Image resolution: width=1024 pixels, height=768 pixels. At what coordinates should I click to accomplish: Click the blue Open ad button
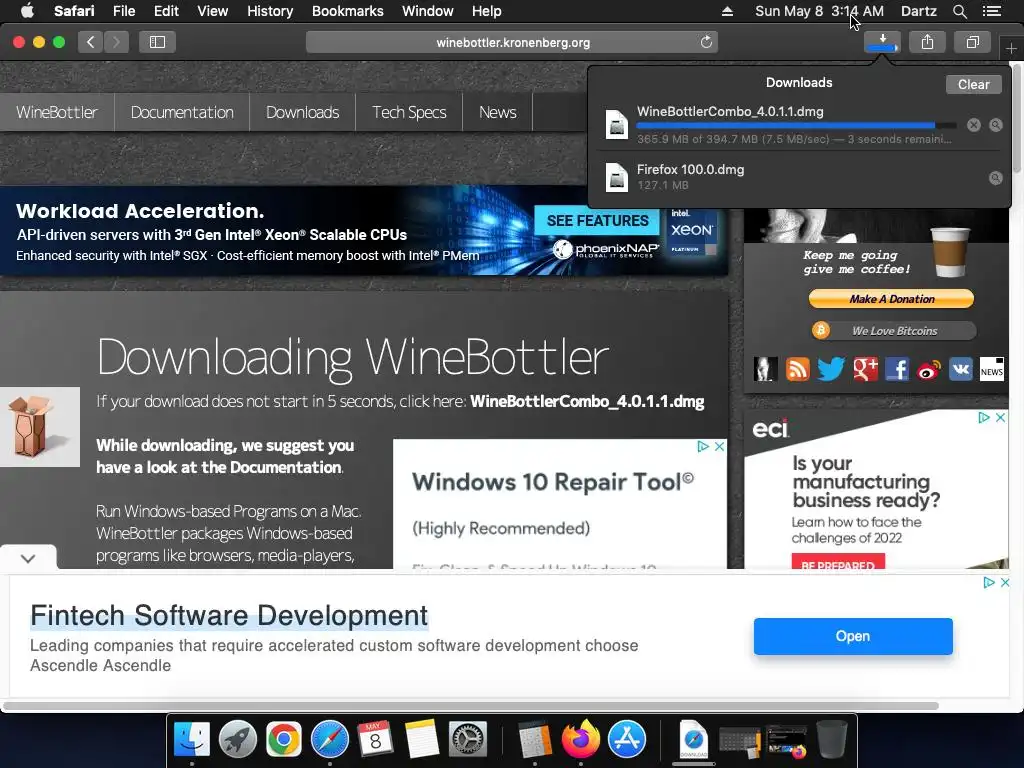(853, 636)
